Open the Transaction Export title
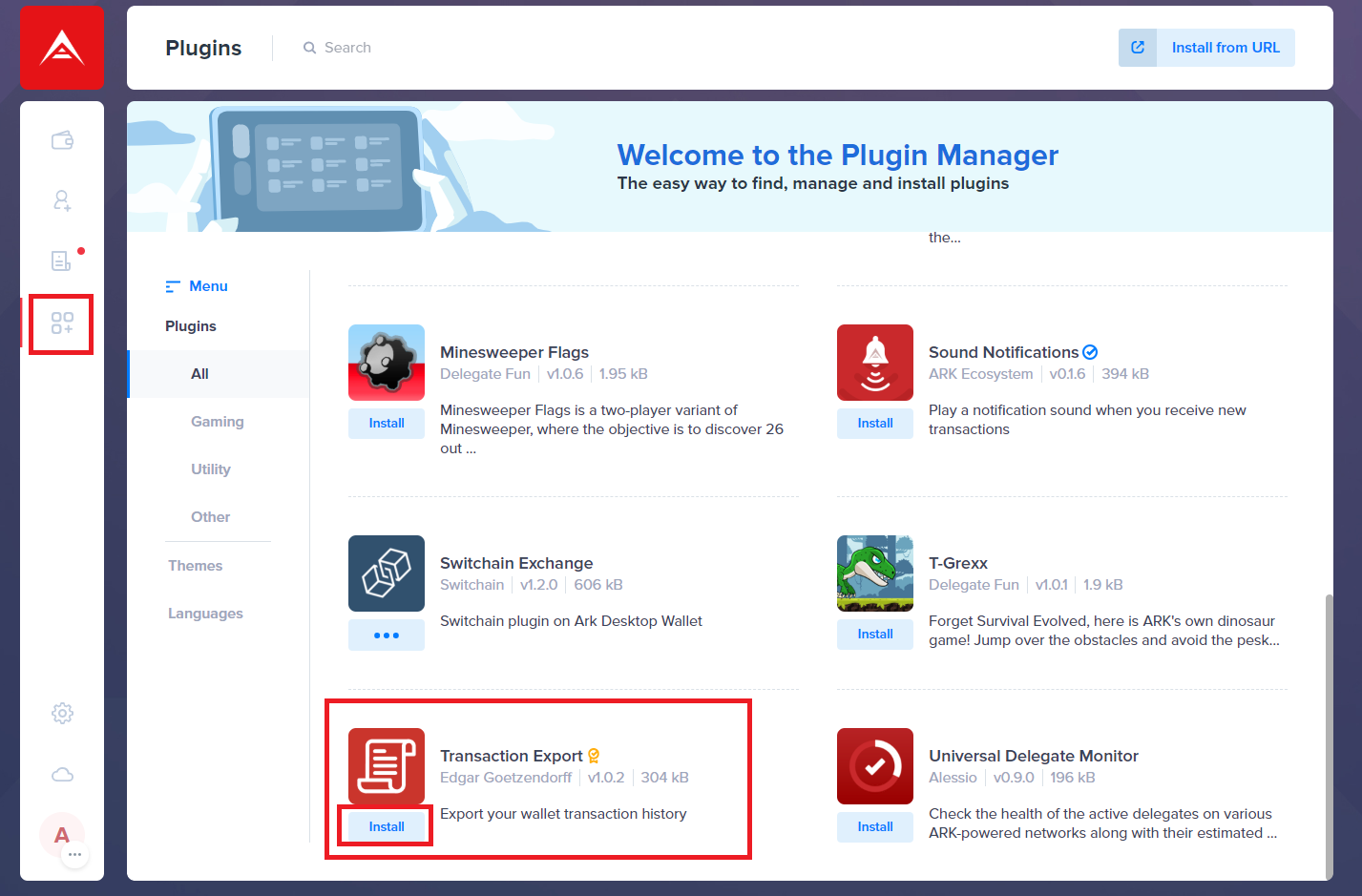Screen dimensions: 1362x896 (512, 756)
